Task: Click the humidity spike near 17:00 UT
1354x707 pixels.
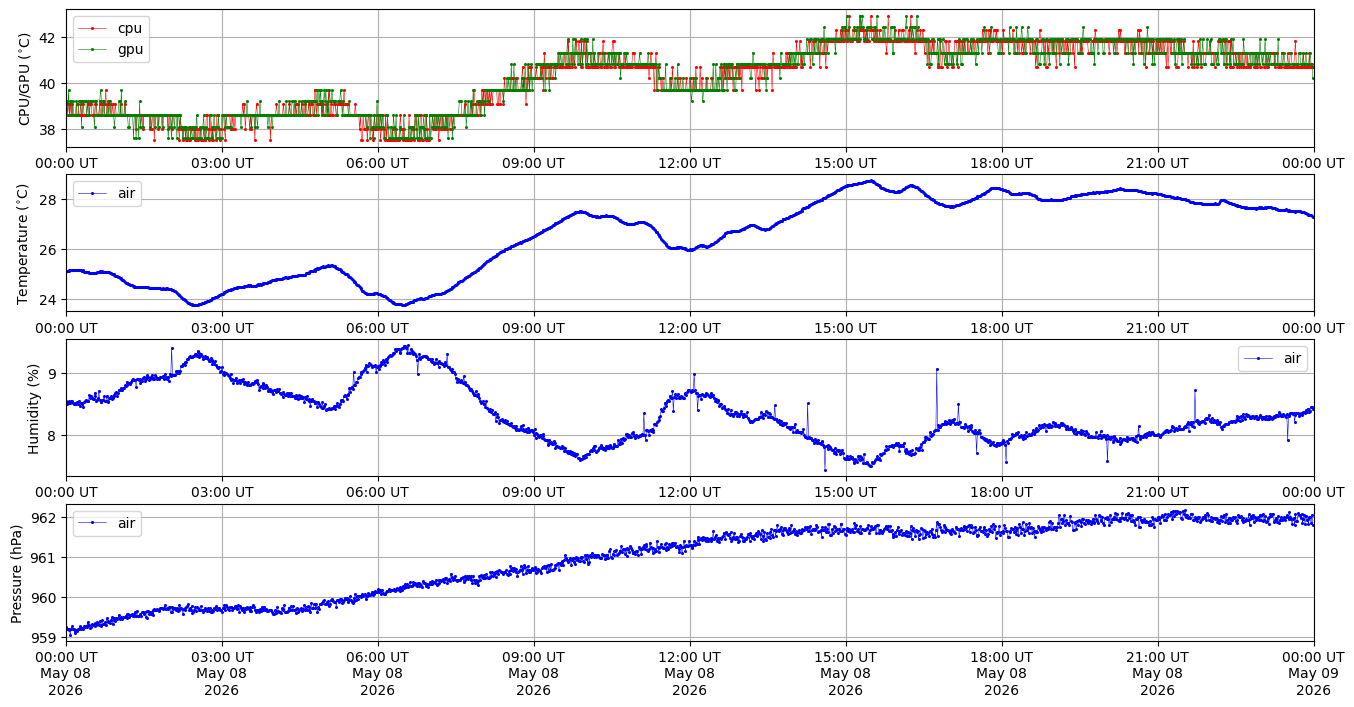Action: [x=937, y=369]
